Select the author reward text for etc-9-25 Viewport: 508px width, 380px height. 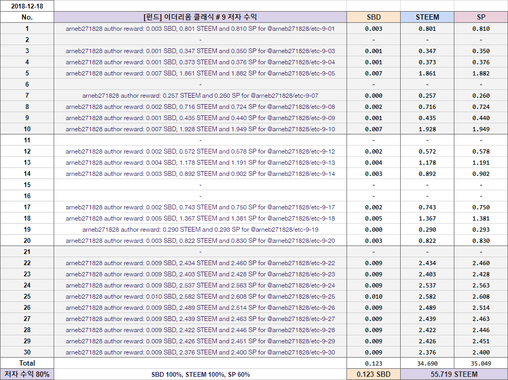coord(200,297)
